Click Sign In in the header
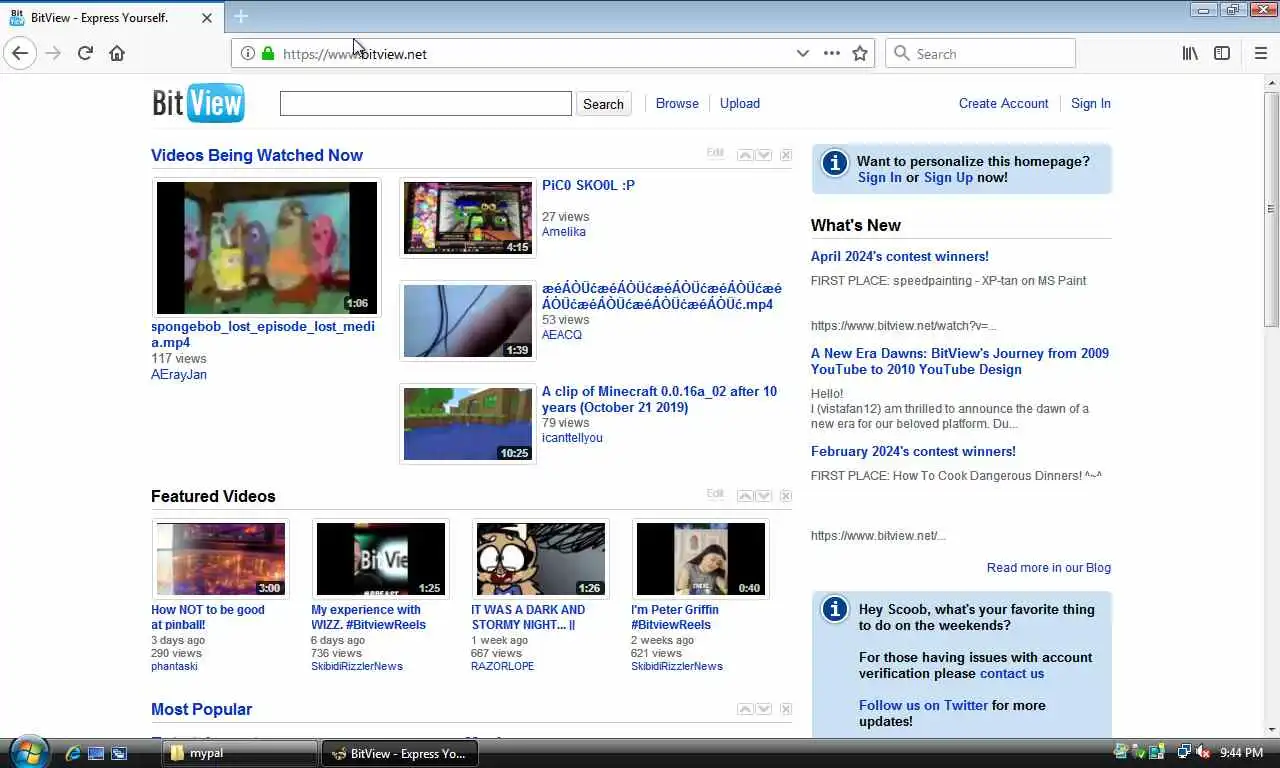The width and height of the screenshot is (1280, 768). (x=1091, y=103)
